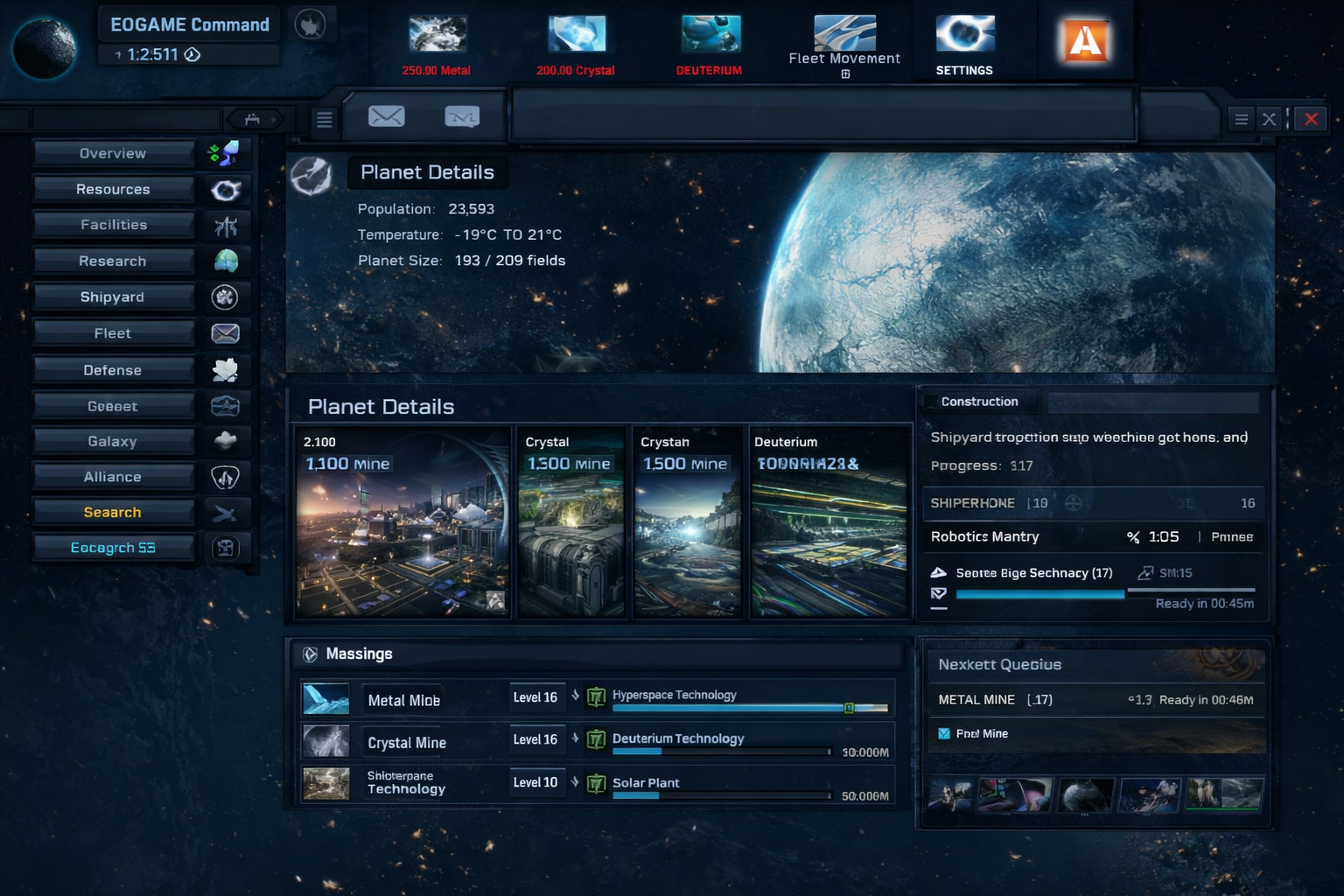1344x896 pixels.
Task: Click the hamburger list icon beside the mail icons
Action: [324, 119]
